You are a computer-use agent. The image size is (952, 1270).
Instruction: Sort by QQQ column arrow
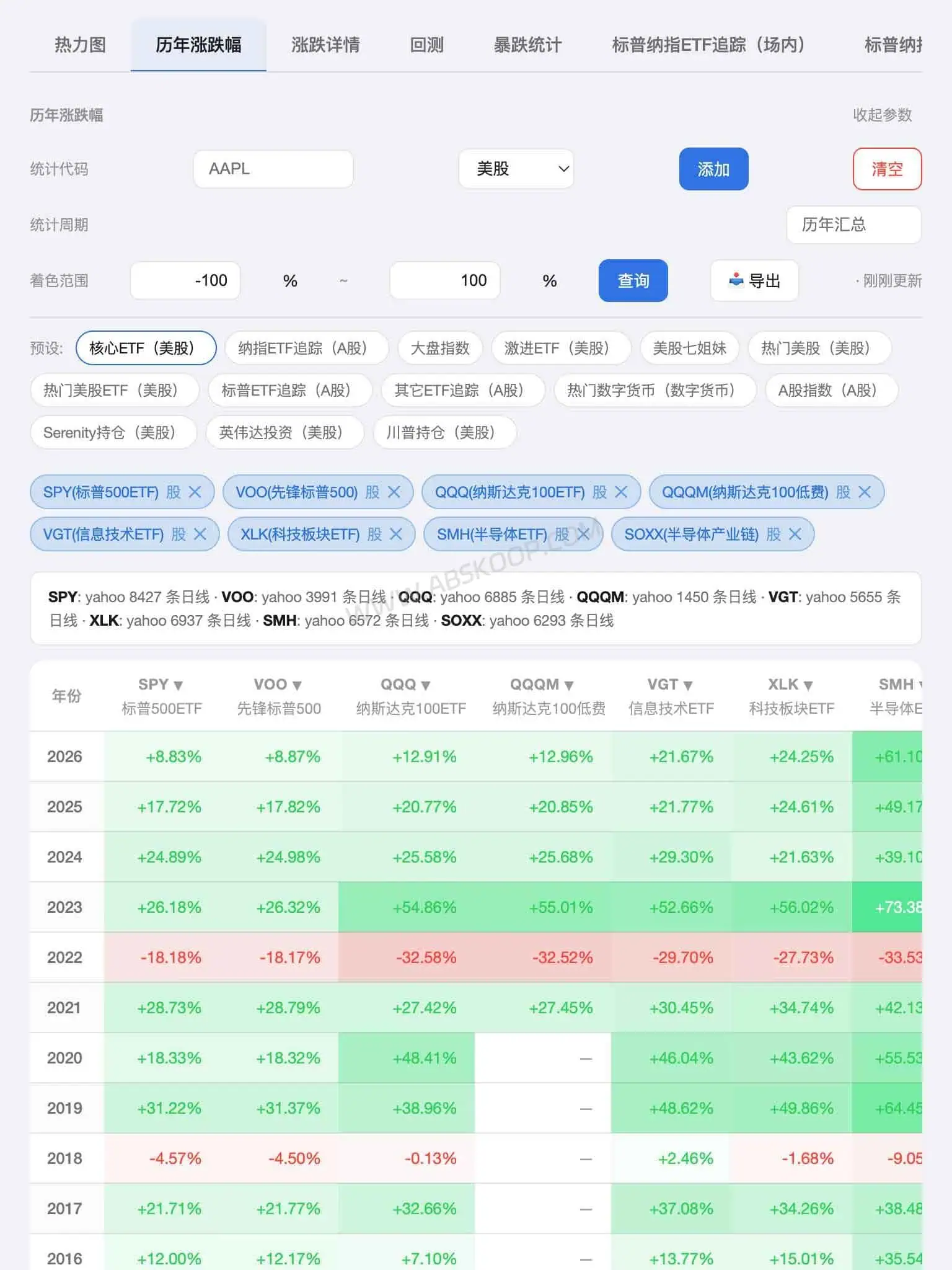tap(425, 685)
